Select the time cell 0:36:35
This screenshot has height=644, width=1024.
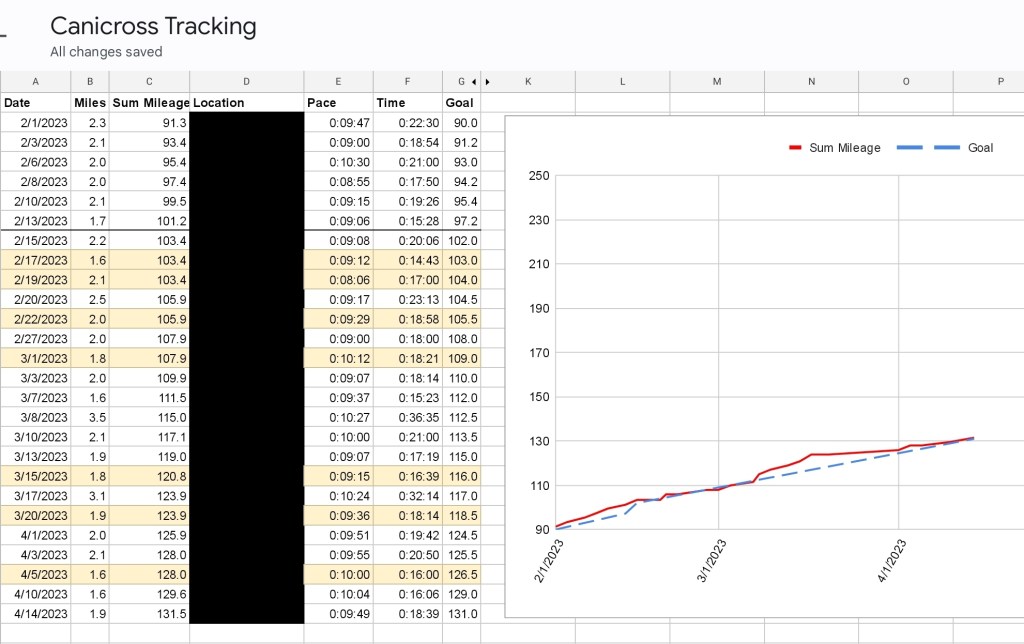[407, 417]
